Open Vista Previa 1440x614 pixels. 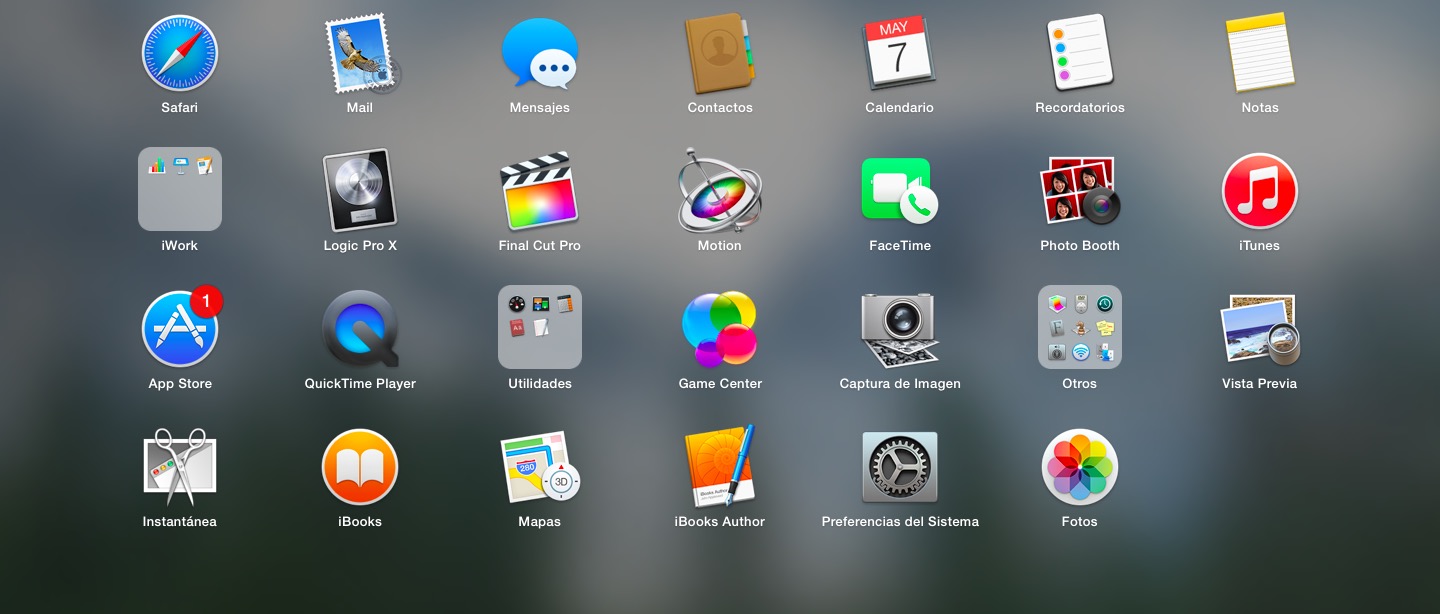[1260, 329]
